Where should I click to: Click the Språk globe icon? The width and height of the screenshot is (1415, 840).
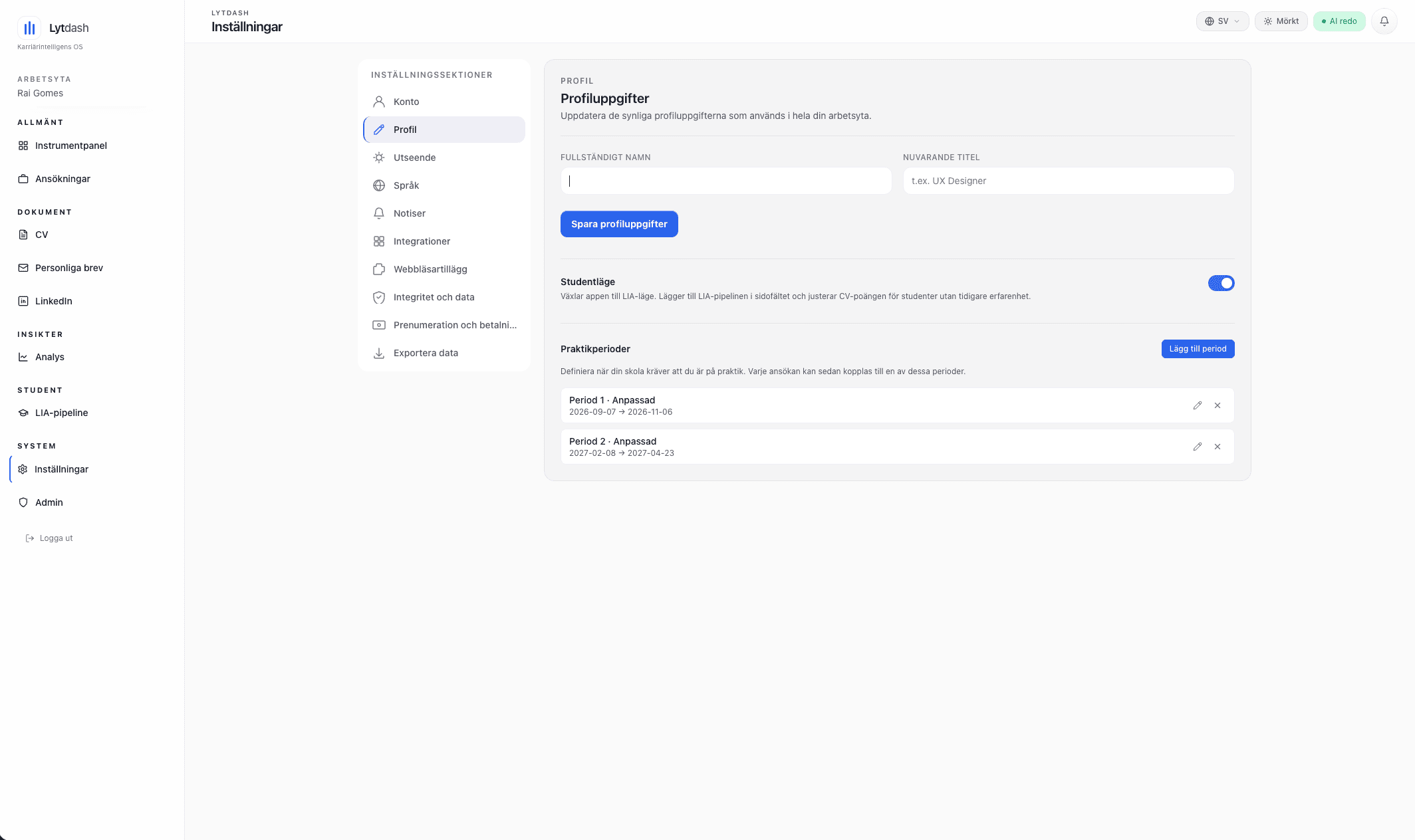[379, 185]
